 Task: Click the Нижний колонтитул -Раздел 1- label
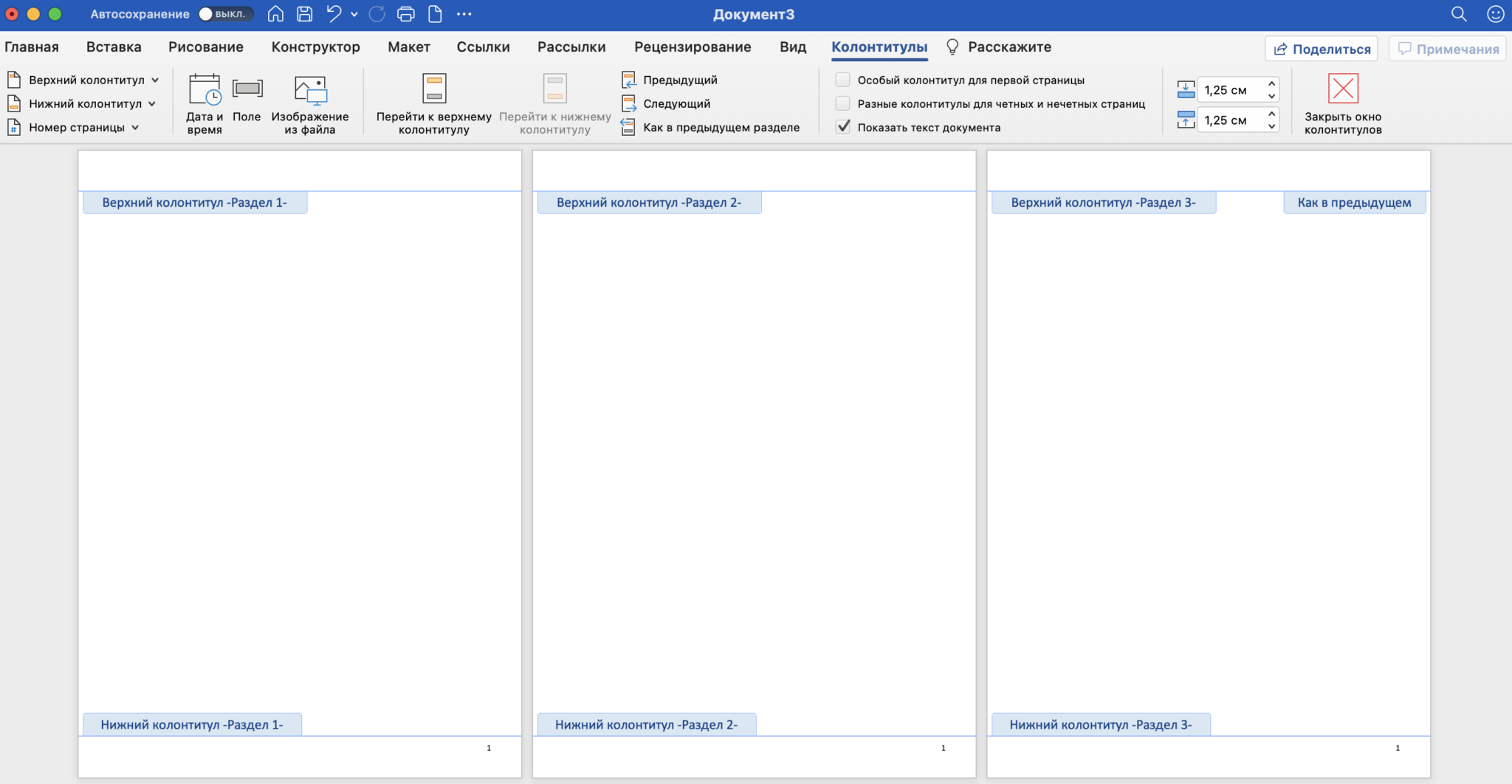192,725
